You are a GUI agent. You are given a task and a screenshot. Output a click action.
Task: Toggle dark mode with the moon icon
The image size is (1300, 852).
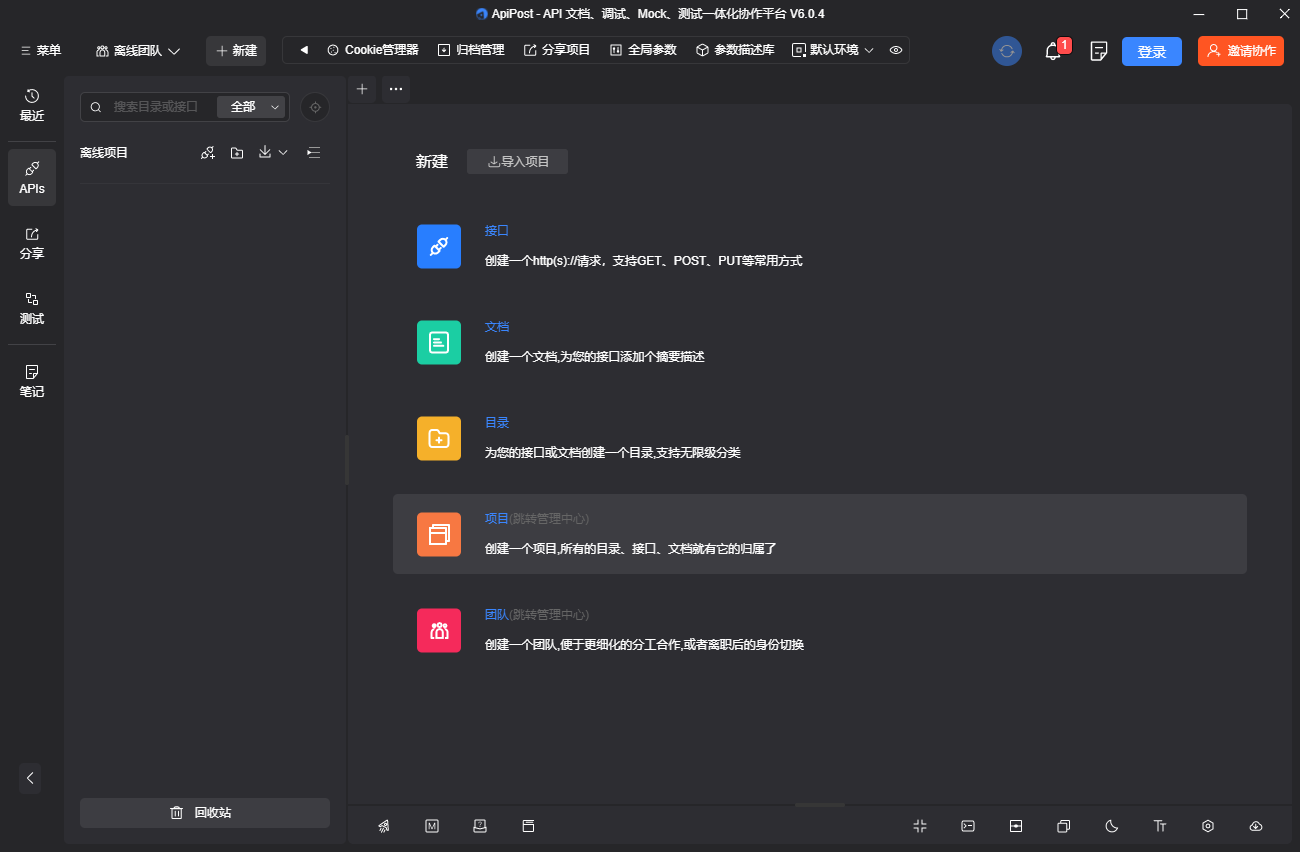1111,826
